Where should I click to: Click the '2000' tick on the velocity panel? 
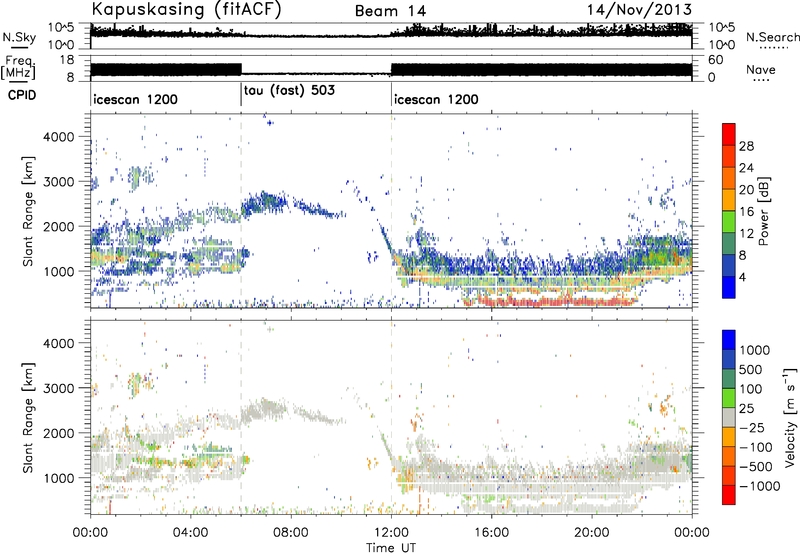[x=59, y=433]
